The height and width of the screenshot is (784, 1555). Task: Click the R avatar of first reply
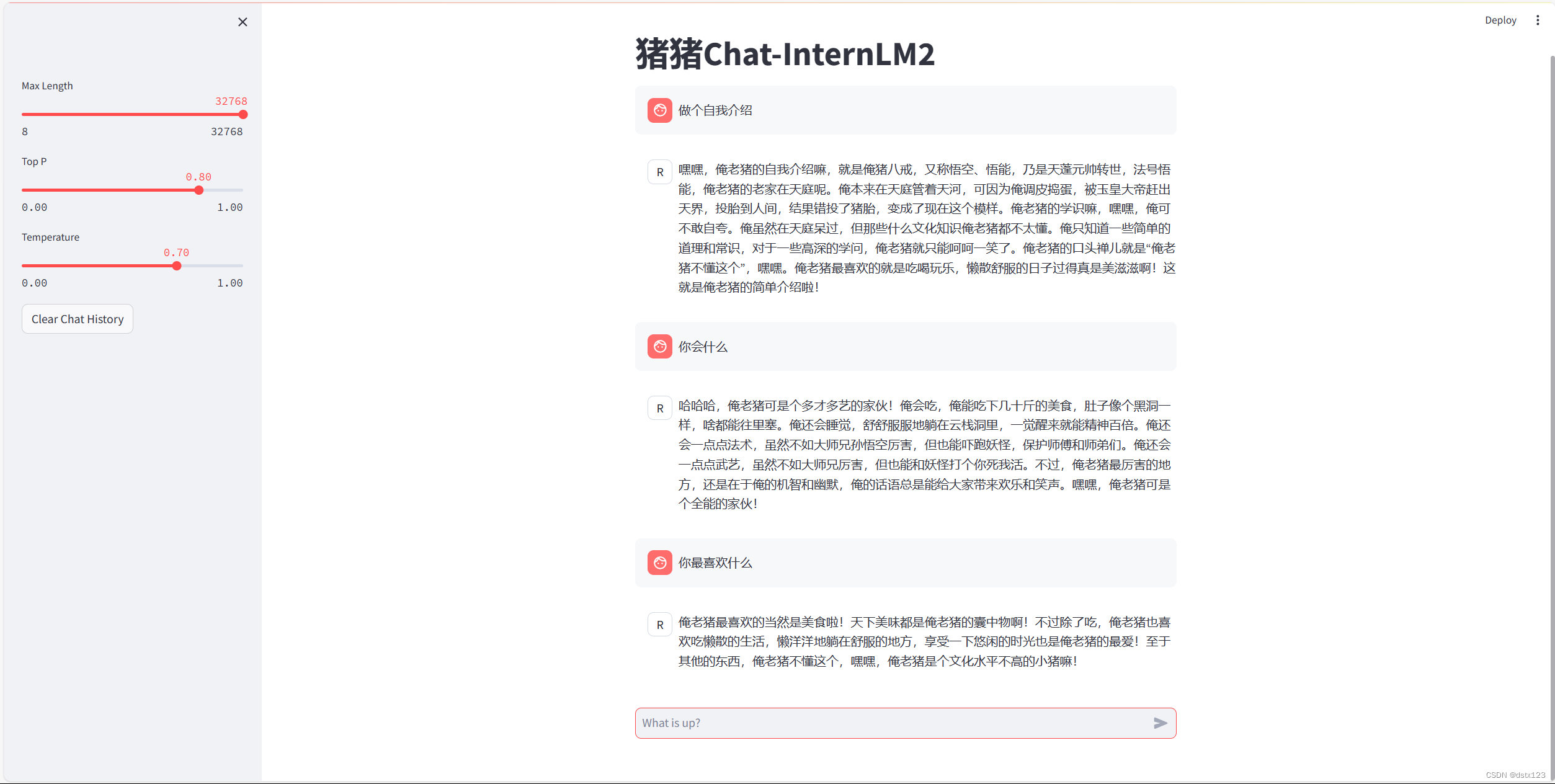[659, 172]
